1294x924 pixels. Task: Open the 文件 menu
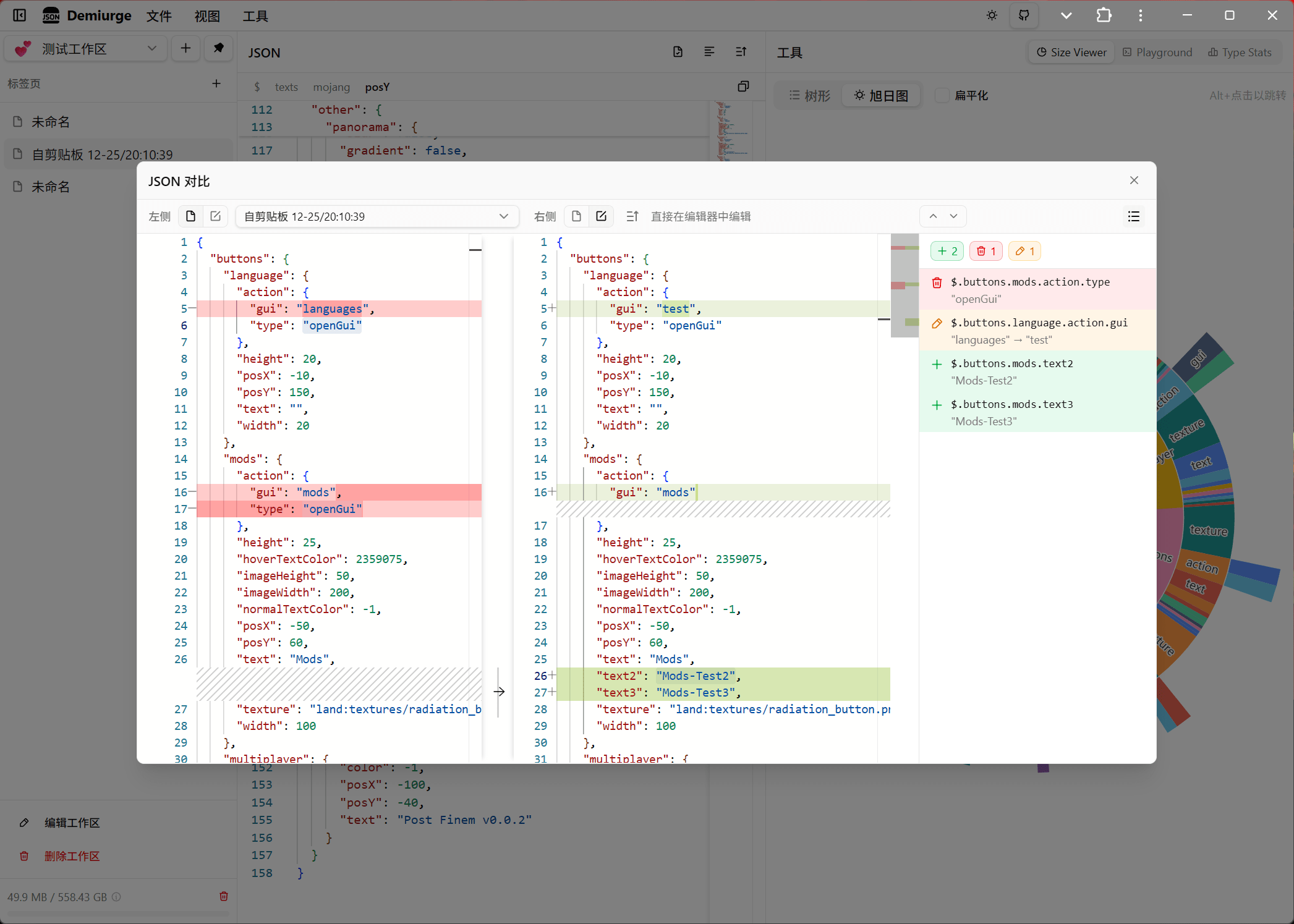(159, 16)
